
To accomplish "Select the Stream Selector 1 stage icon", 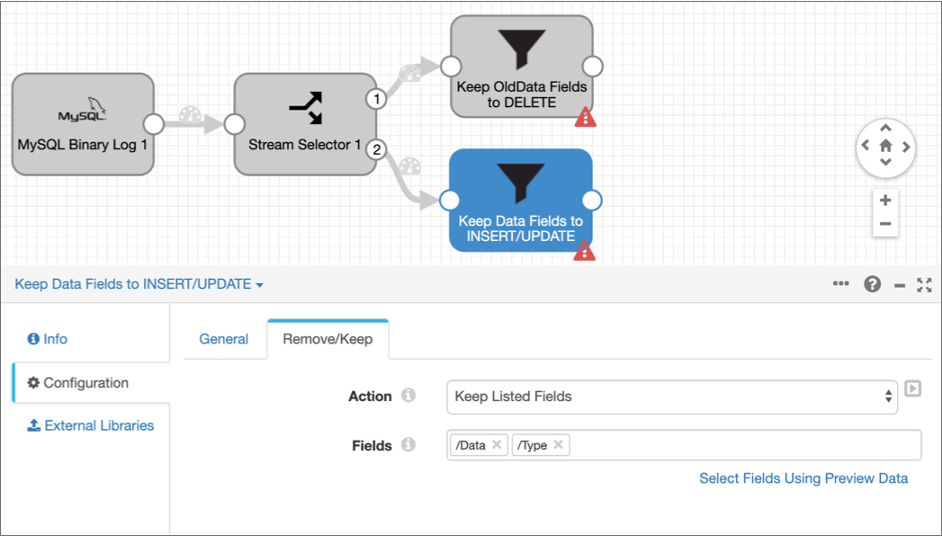I will [x=305, y=107].
